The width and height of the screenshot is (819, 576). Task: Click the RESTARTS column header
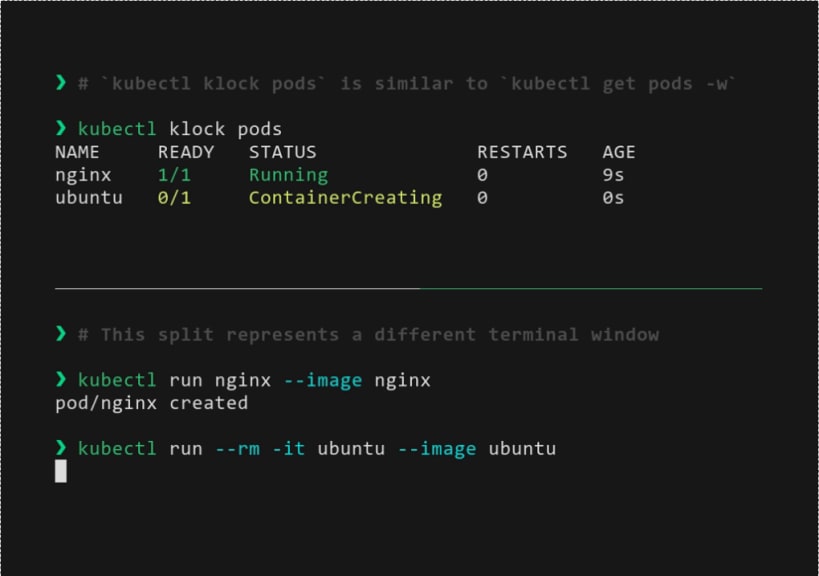coord(522,153)
